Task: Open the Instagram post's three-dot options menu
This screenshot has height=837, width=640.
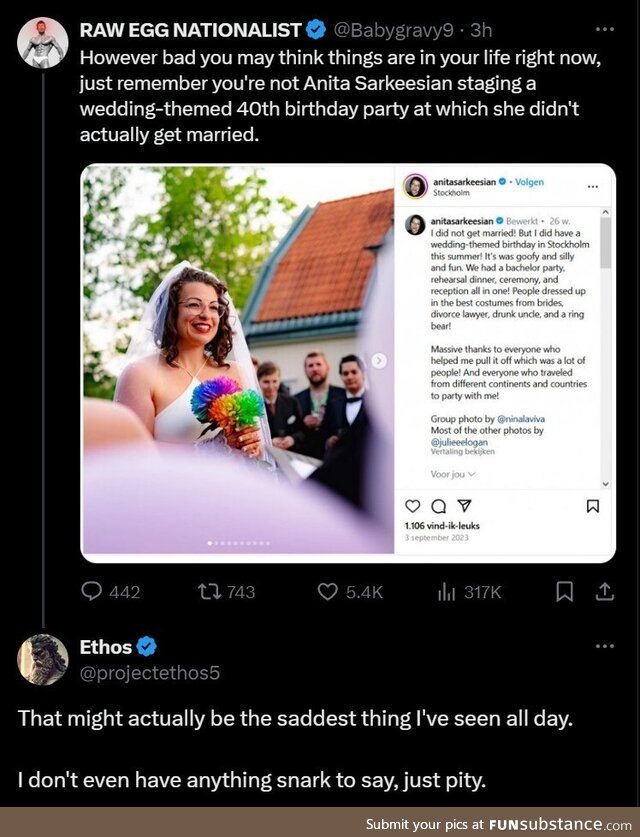Action: tap(593, 187)
